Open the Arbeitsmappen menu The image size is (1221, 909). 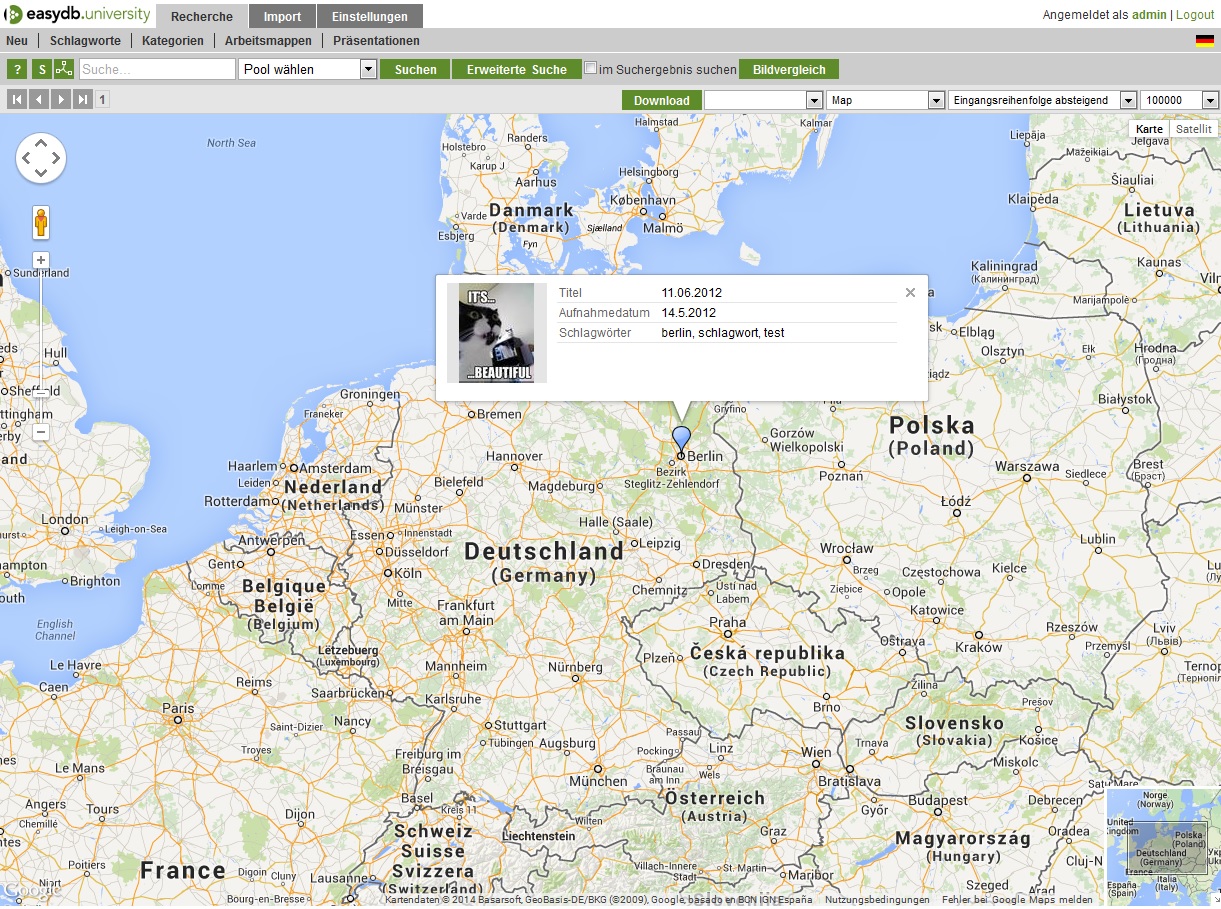[x=268, y=41]
